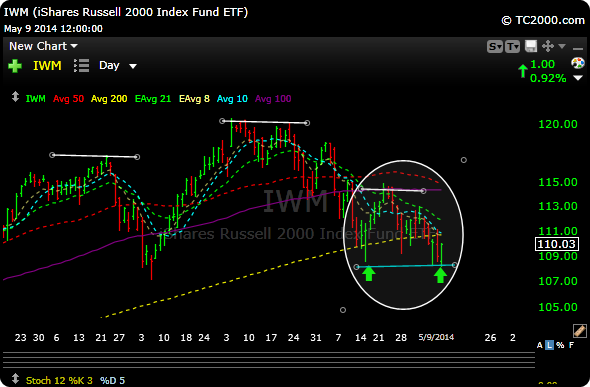Image resolution: width=590 pixels, height=387 pixels.
Task: Toggle the % percent scale button
Action: coord(560,345)
